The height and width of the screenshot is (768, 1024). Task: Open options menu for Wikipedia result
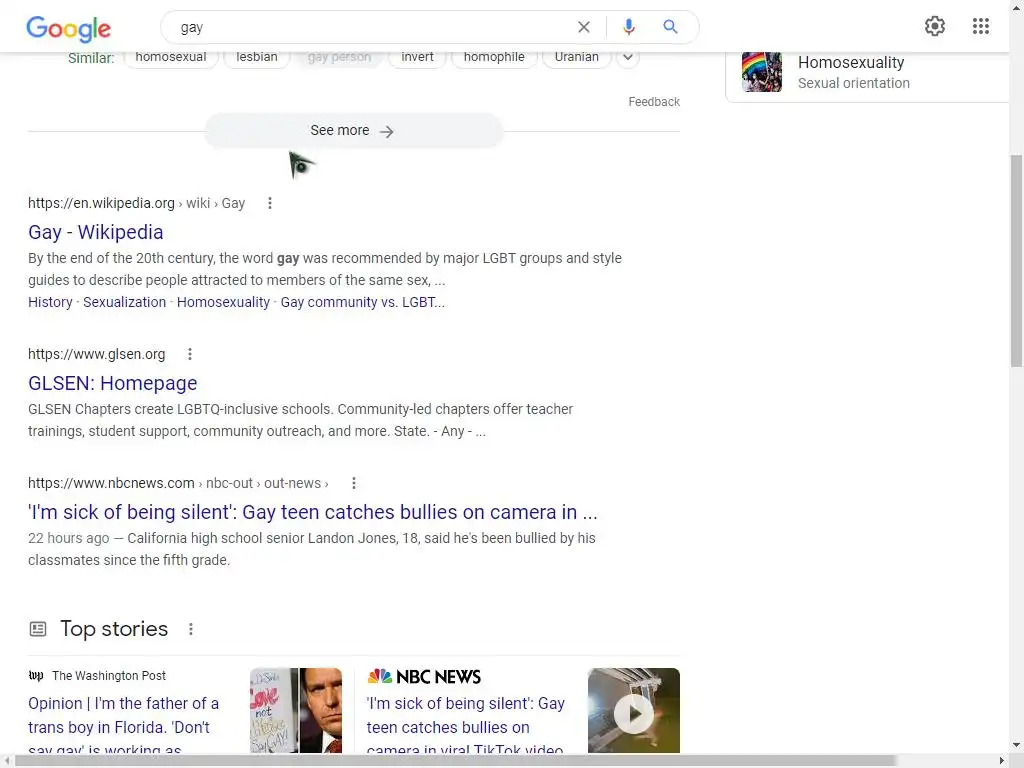(x=270, y=203)
